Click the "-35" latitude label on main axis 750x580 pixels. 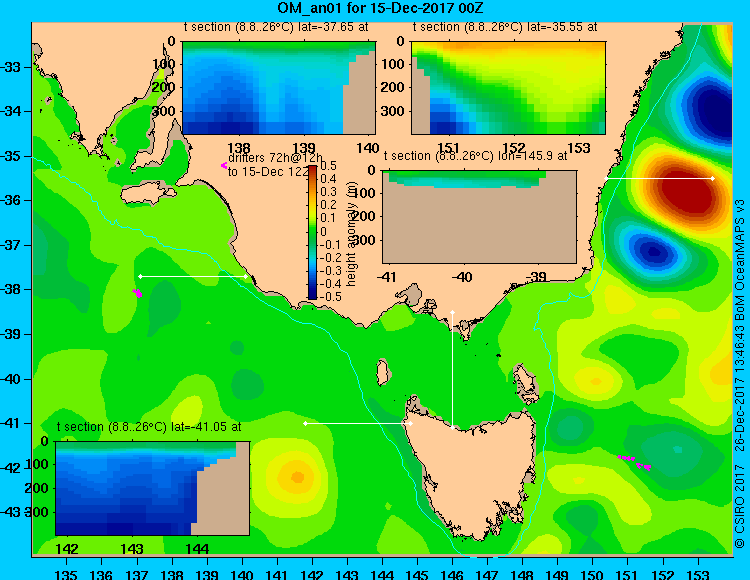(11, 156)
